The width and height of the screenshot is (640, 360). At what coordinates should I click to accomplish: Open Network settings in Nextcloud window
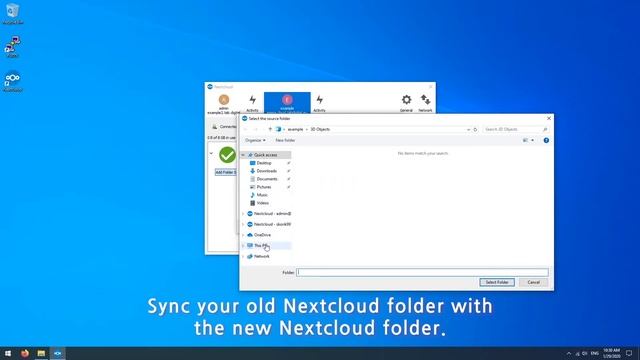tap(425, 103)
